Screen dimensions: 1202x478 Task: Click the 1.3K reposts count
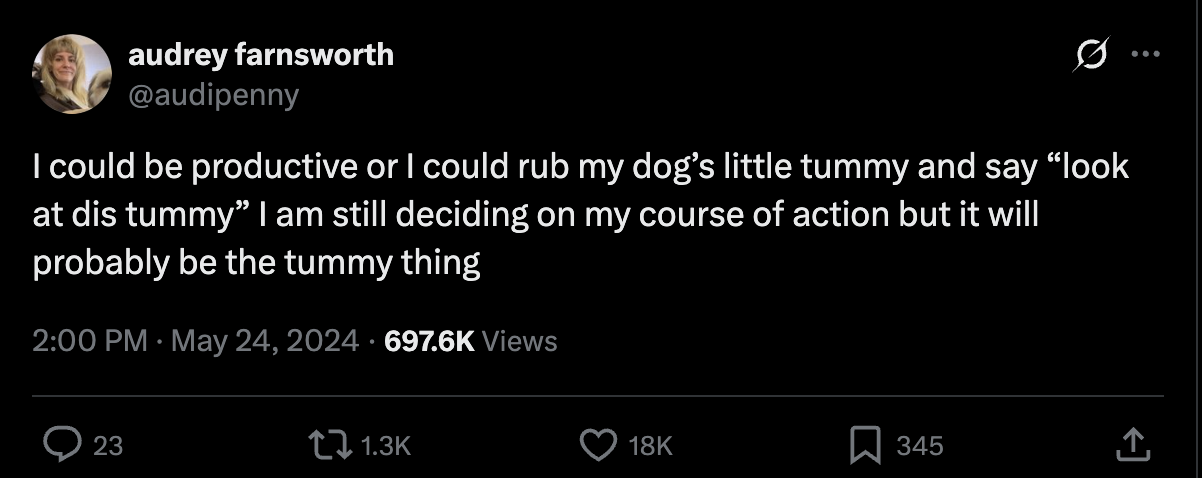point(384,445)
